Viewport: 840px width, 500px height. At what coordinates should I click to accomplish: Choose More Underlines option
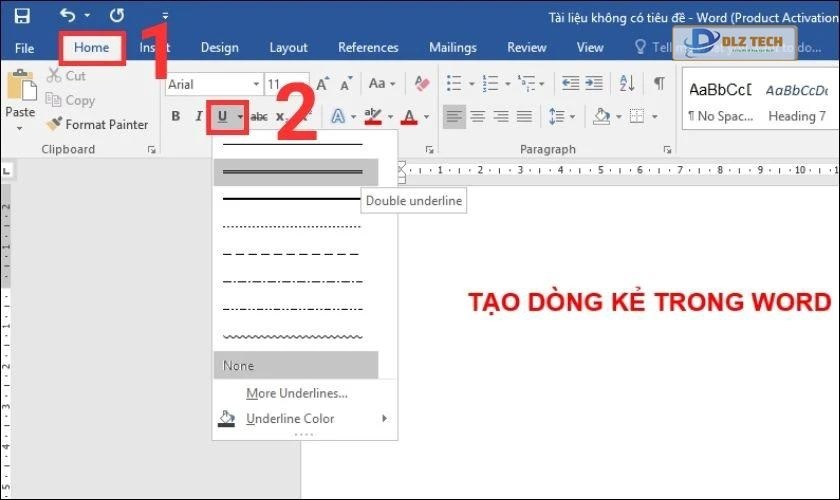pos(296,393)
